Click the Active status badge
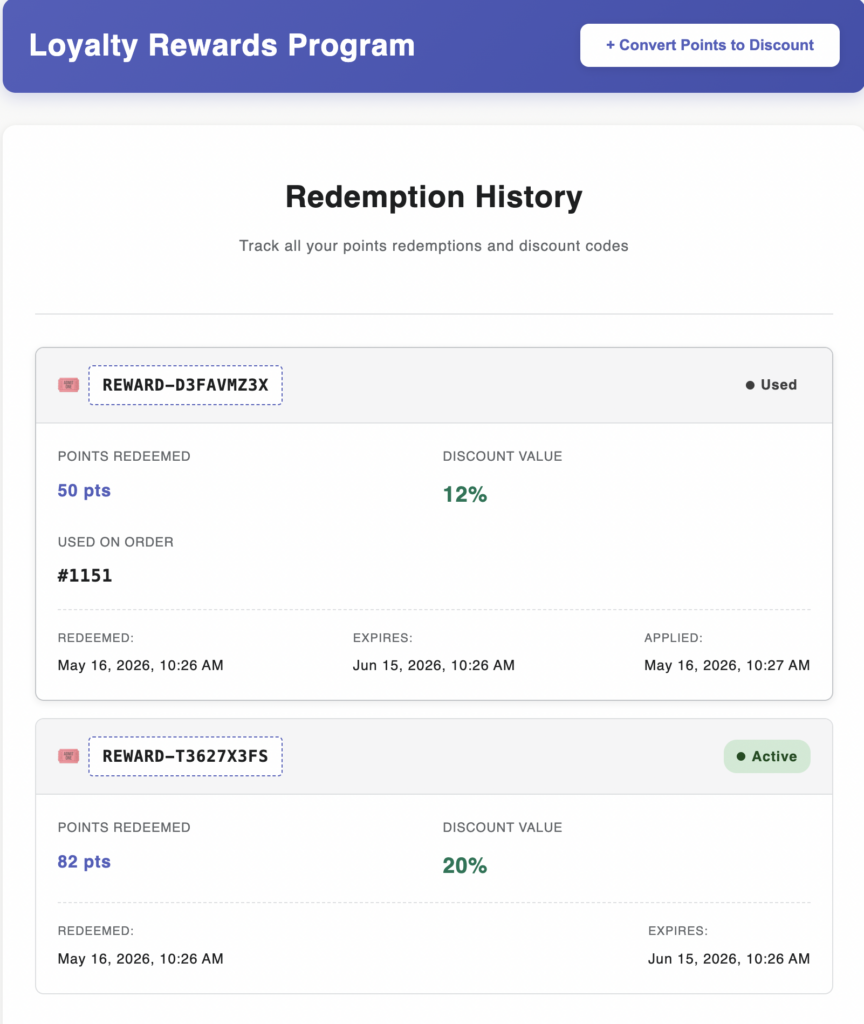Viewport: 864px width, 1024px height. coord(767,756)
